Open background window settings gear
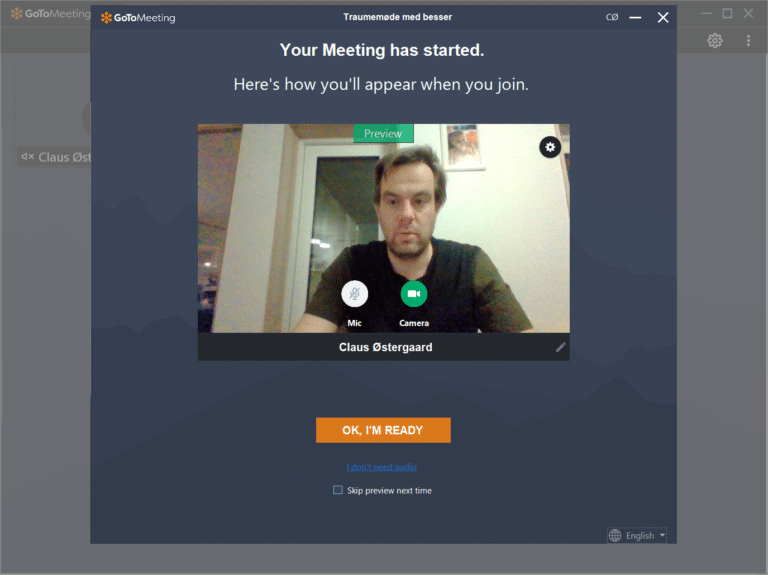Image resolution: width=768 pixels, height=575 pixels. pos(715,41)
